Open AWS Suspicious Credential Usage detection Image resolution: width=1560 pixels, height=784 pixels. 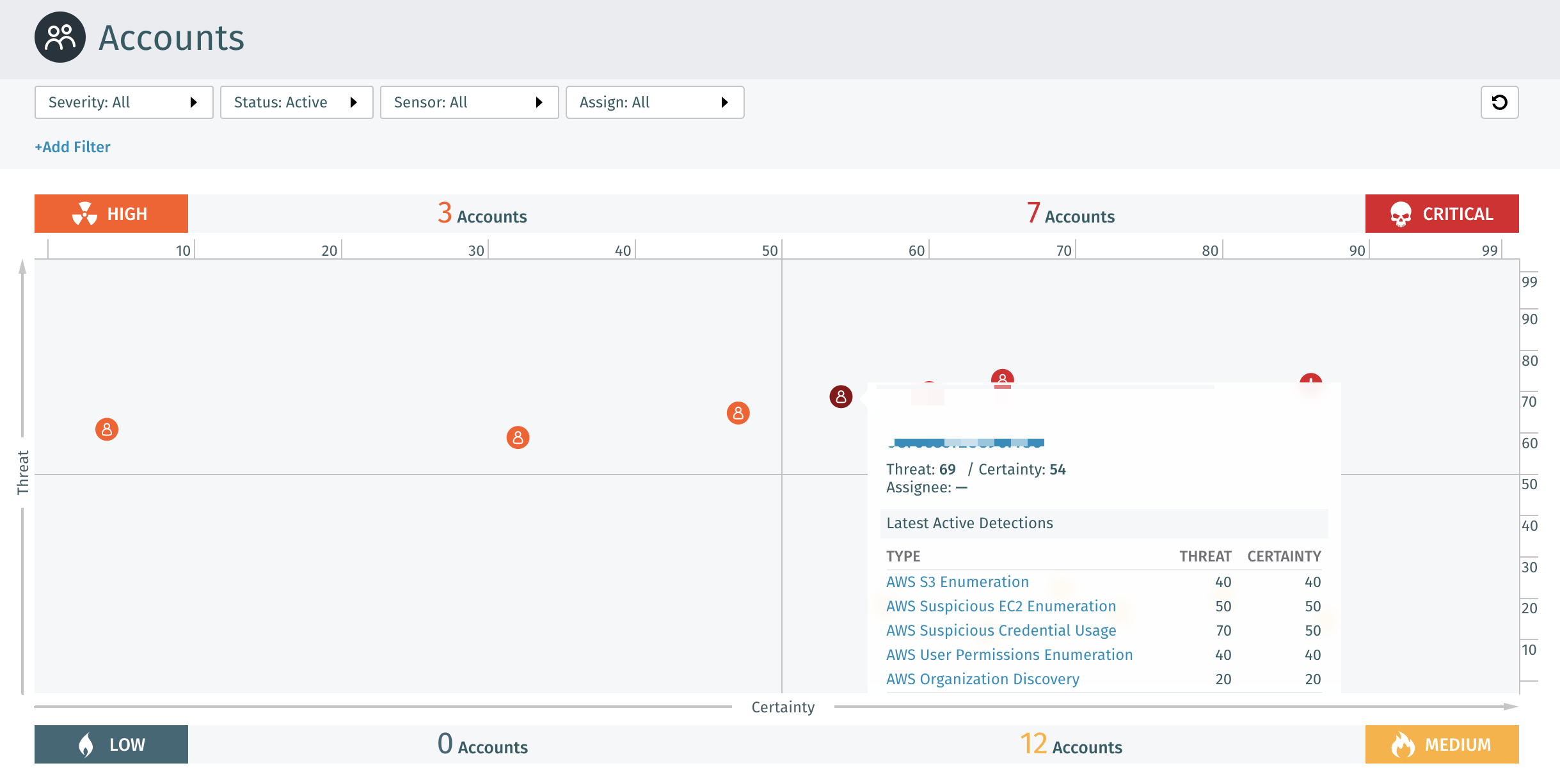(x=1001, y=631)
